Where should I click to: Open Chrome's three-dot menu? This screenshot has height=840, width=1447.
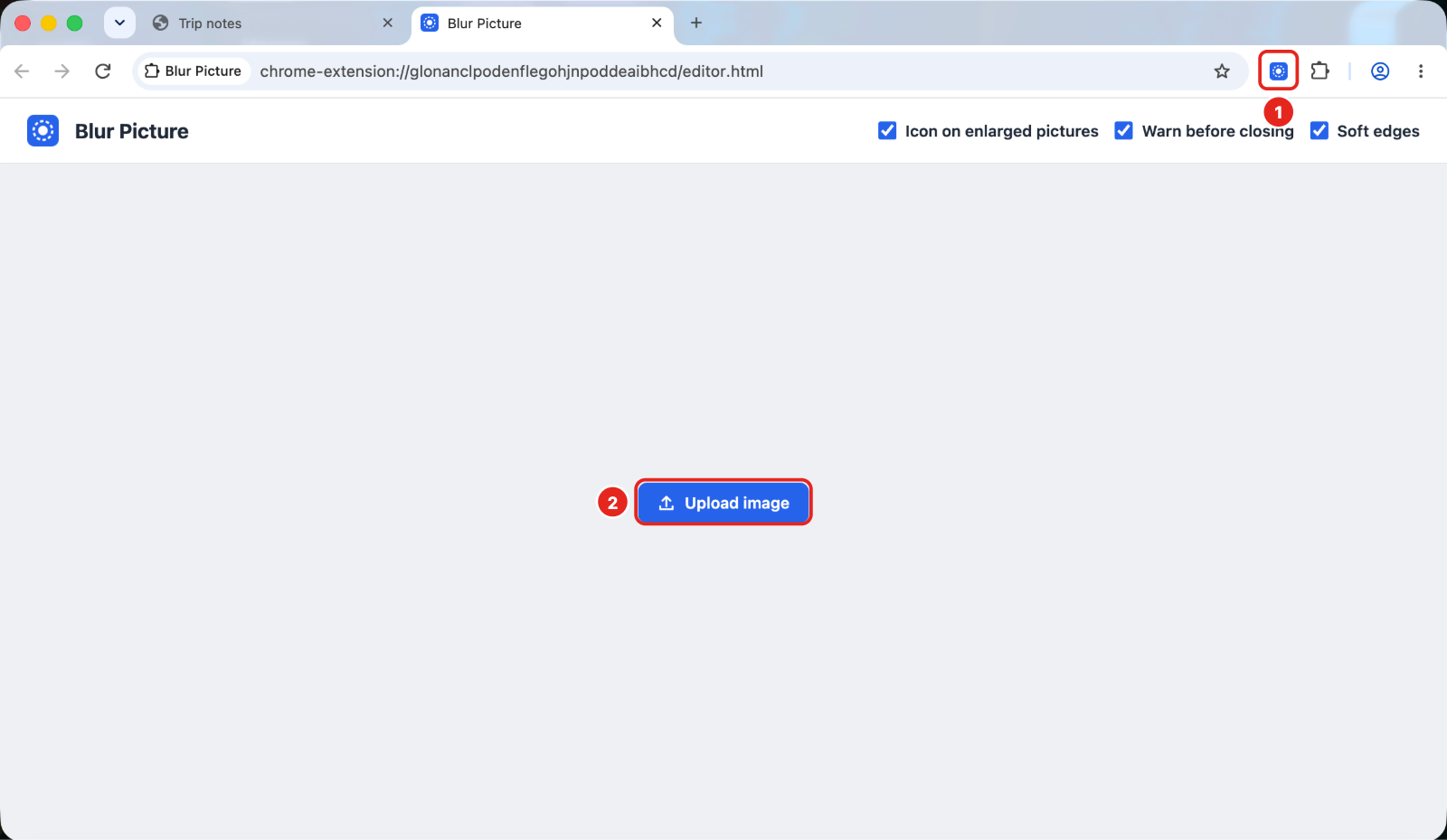click(1421, 71)
